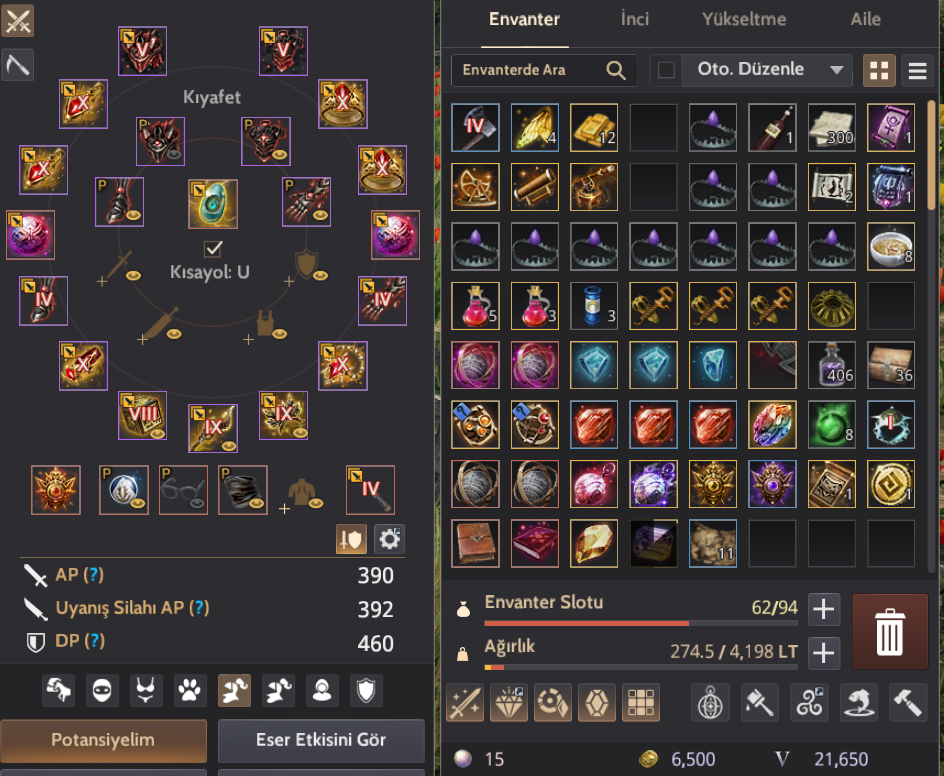
Task: Expand Envanter Slotu with the plus button
Action: point(823,609)
